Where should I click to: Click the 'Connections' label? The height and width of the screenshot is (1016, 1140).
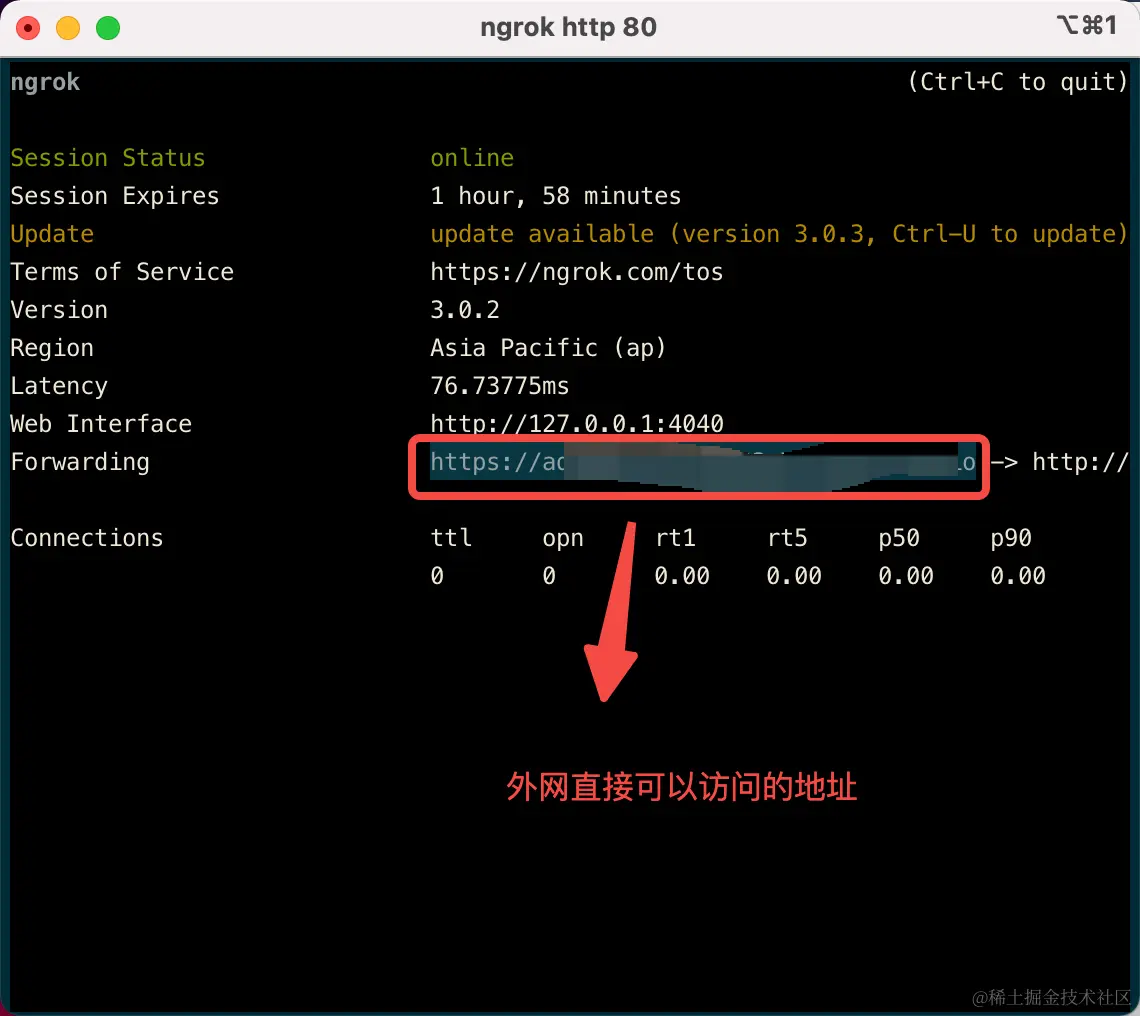click(87, 538)
